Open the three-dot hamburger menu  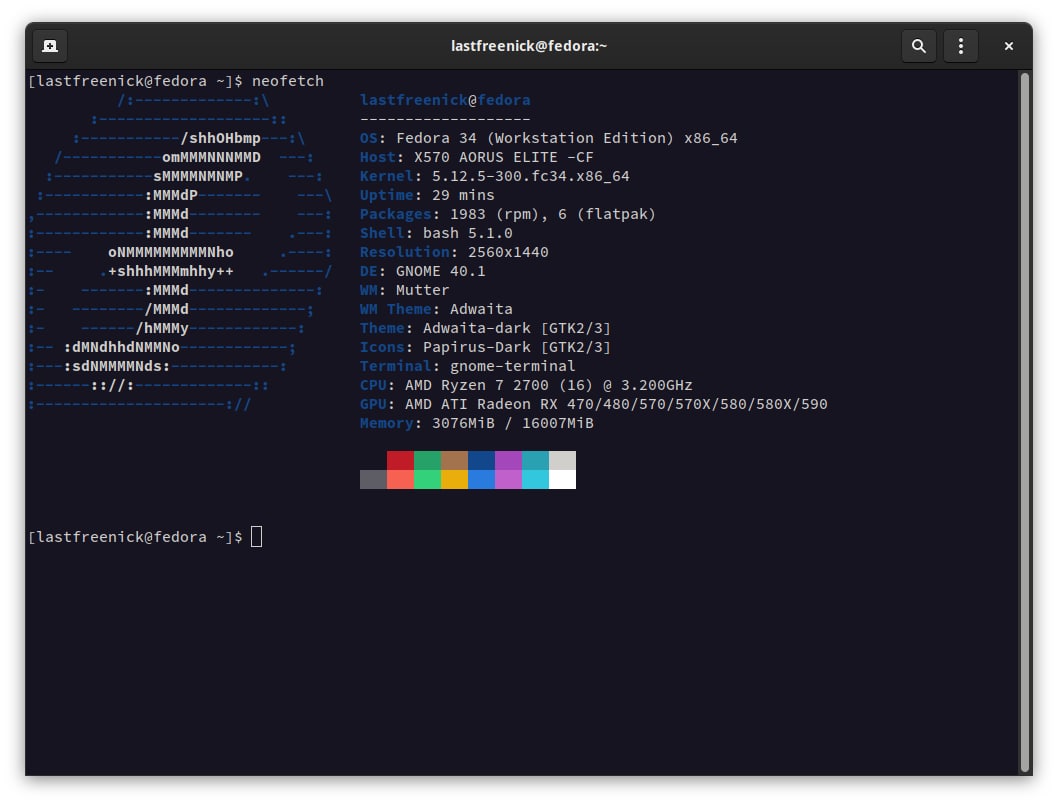click(x=961, y=46)
